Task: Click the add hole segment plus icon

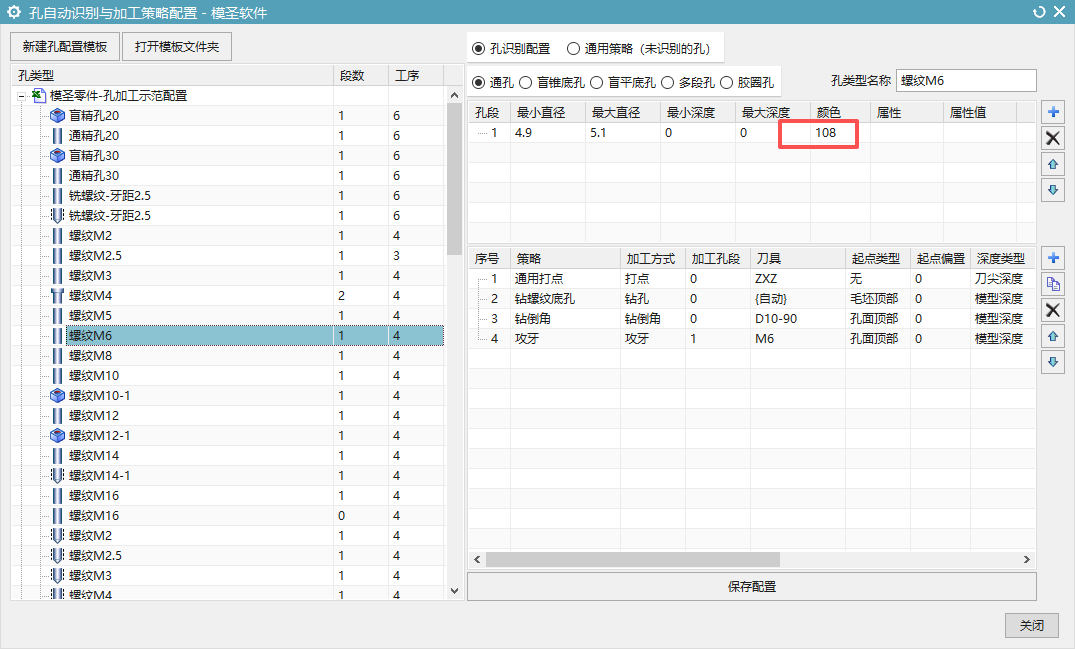Action: click(x=1053, y=112)
